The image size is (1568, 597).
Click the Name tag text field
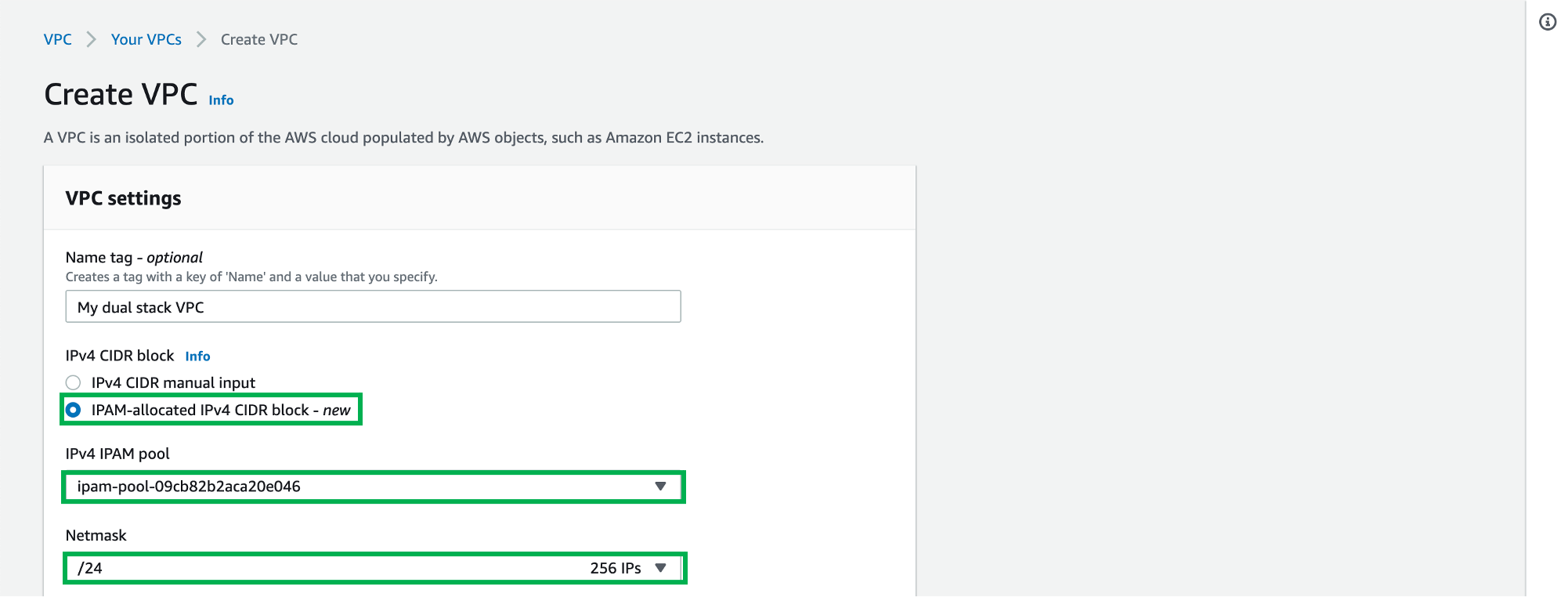tap(373, 306)
